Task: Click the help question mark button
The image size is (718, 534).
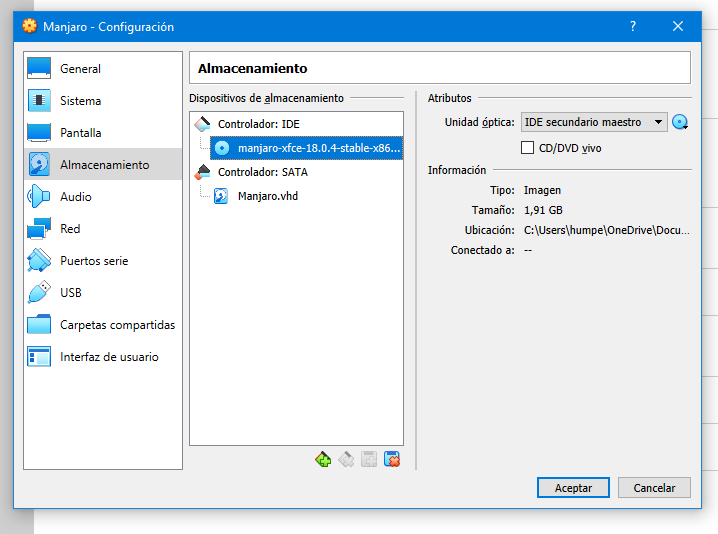Action: tap(633, 26)
